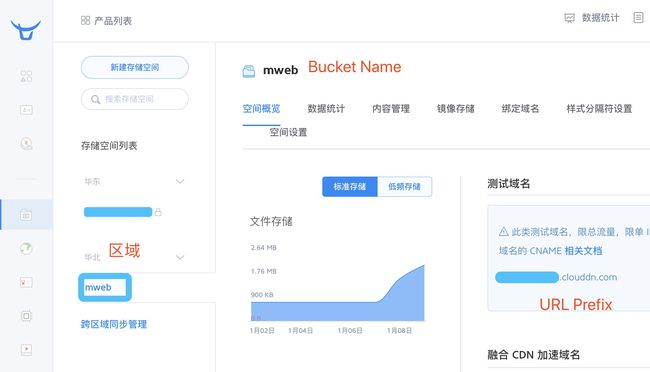Collapse the 华东 region list

[x=180, y=181]
